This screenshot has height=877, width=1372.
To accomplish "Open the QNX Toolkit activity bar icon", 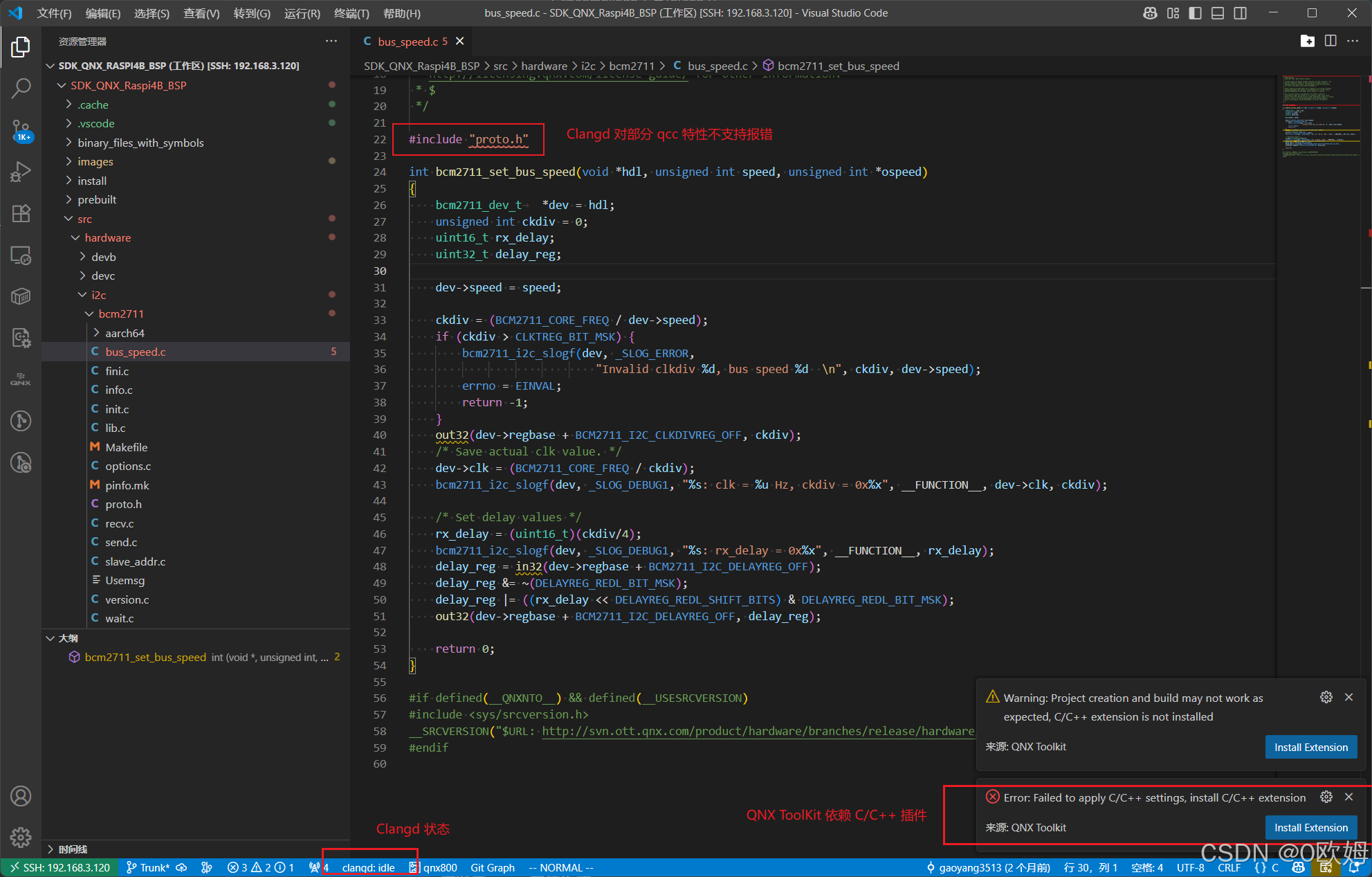I will [21, 379].
